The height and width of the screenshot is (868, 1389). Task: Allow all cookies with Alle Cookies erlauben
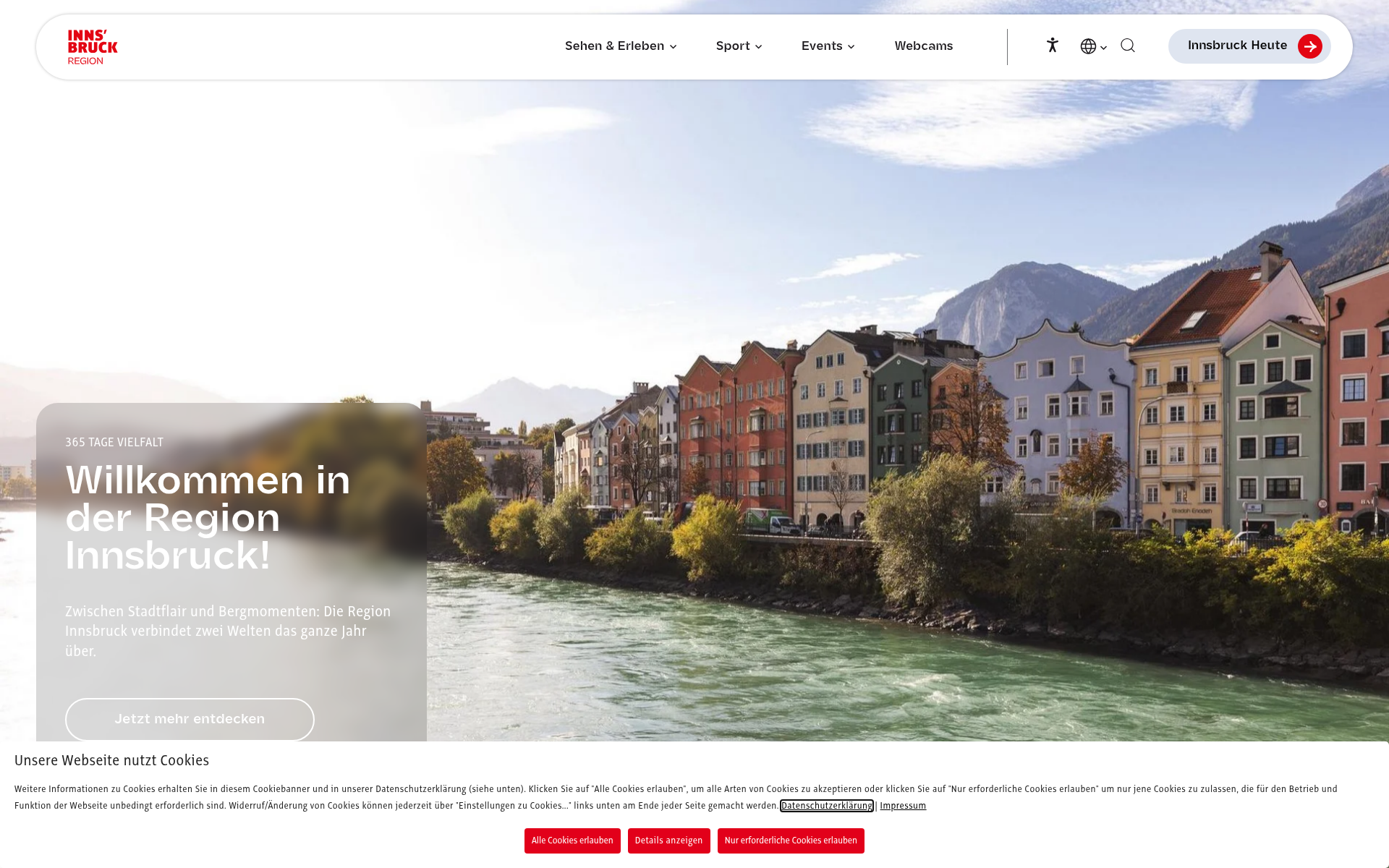tap(572, 841)
